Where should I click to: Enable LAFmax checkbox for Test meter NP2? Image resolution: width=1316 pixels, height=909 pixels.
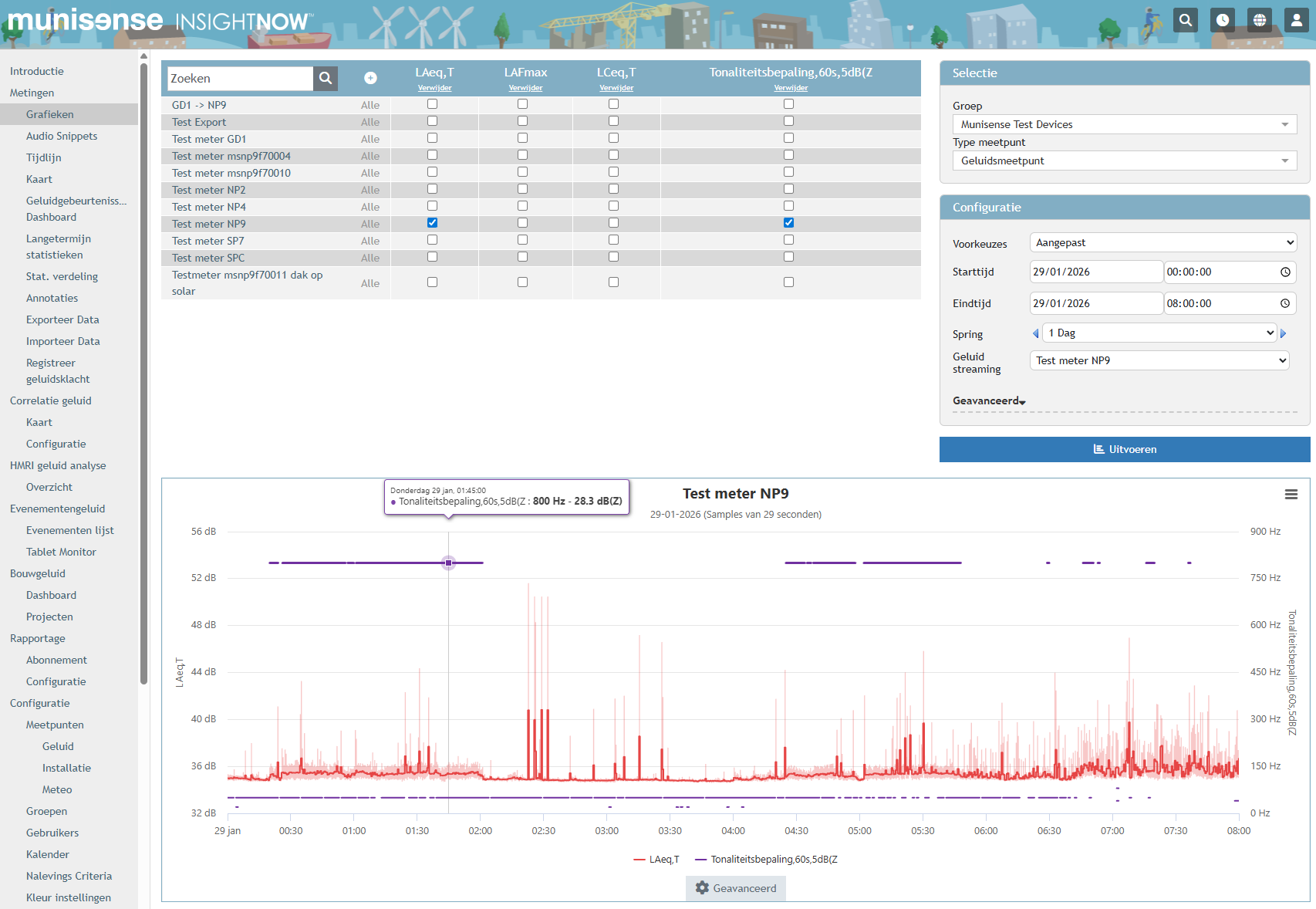point(522,189)
